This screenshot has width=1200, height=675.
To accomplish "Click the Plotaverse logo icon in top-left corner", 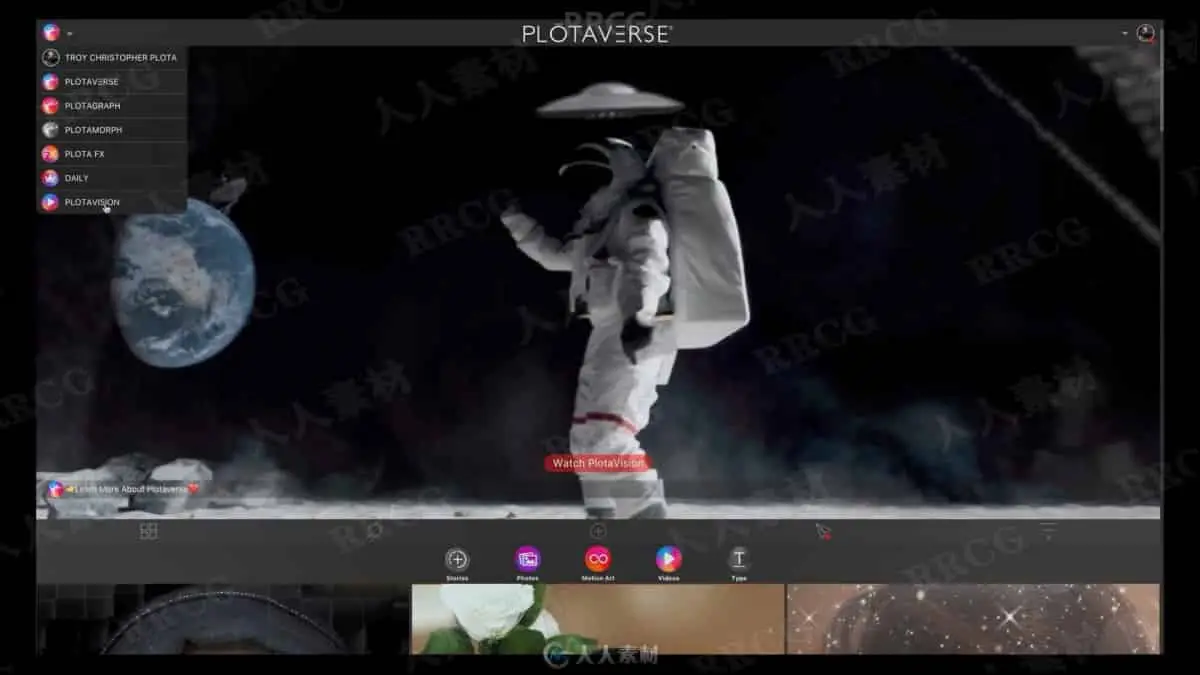I will pyautogui.click(x=50, y=33).
